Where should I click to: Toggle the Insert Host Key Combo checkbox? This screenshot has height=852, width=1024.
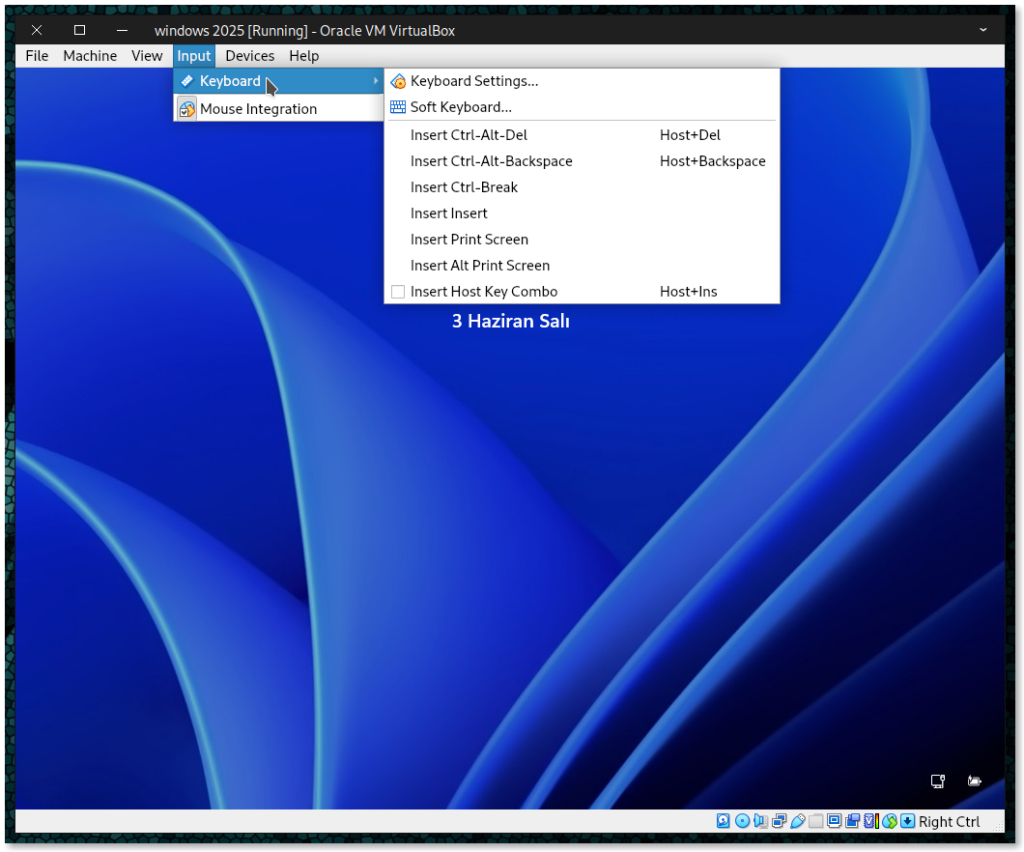pos(398,292)
